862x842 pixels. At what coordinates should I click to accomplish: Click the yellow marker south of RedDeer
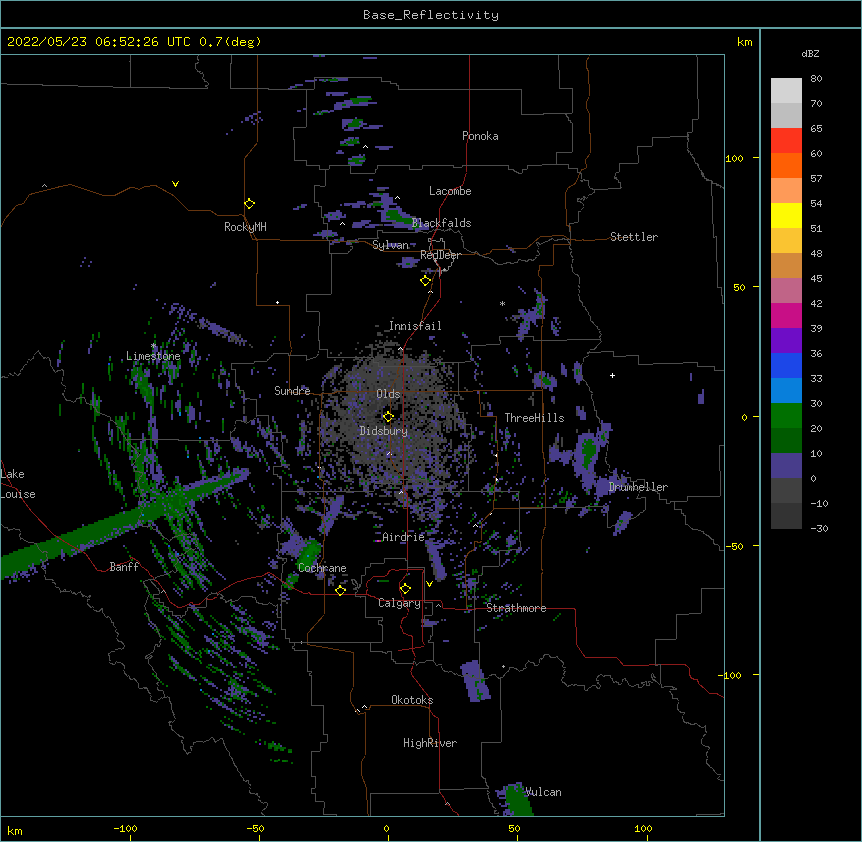coord(426,281)
